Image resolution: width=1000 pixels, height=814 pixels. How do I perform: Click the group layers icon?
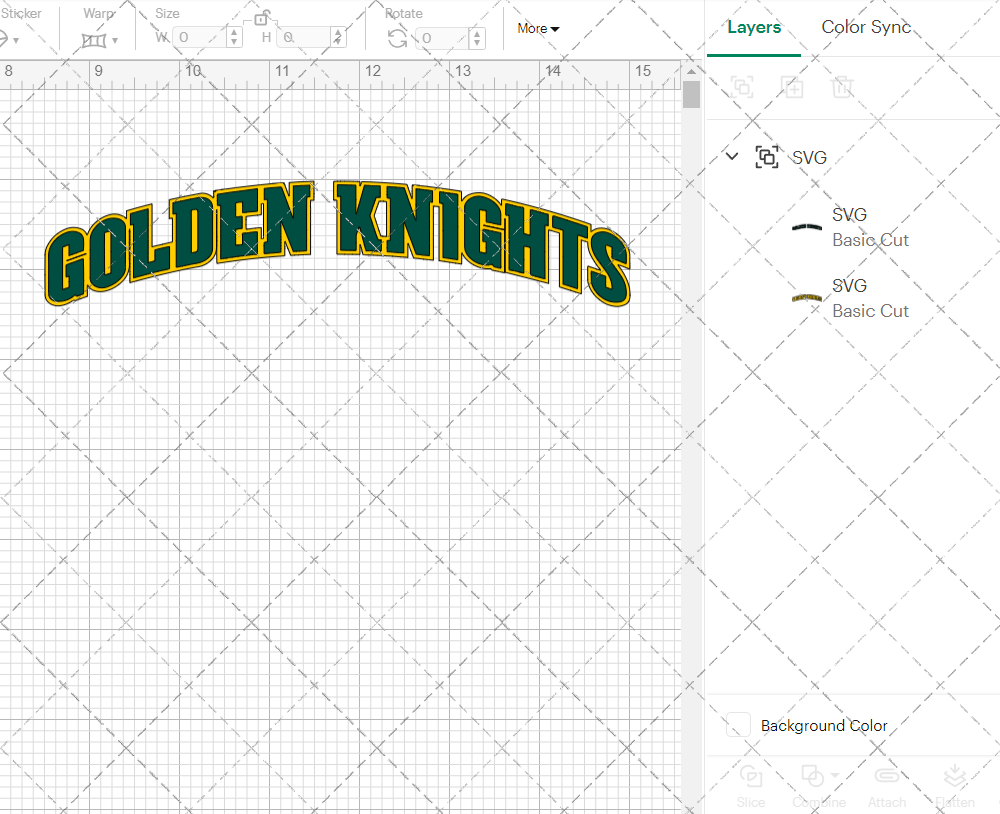tap(743, 87)
